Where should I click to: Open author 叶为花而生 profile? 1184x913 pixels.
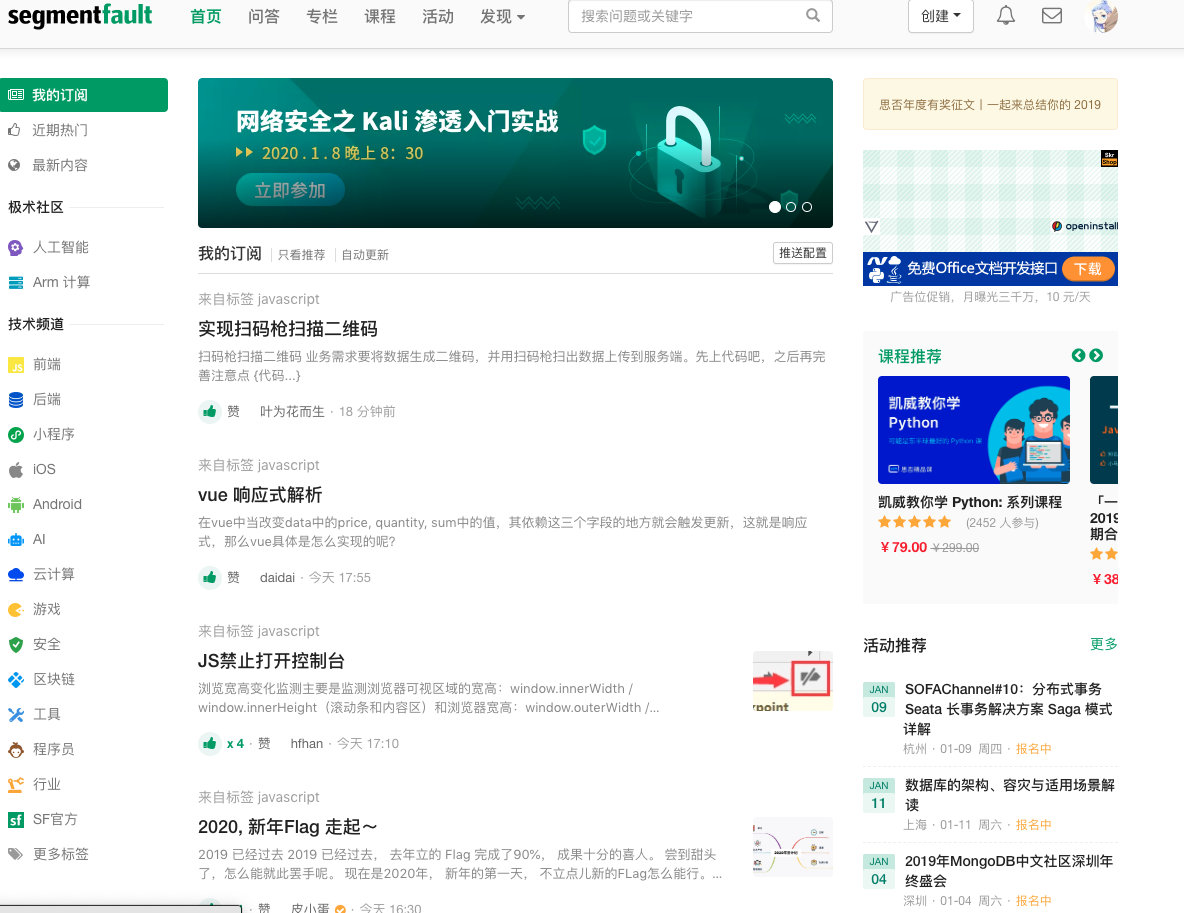(292, 412)
